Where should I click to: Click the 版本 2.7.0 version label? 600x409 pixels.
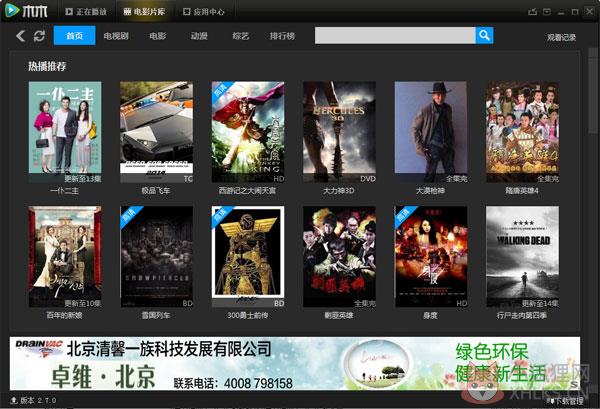[38, 401]
